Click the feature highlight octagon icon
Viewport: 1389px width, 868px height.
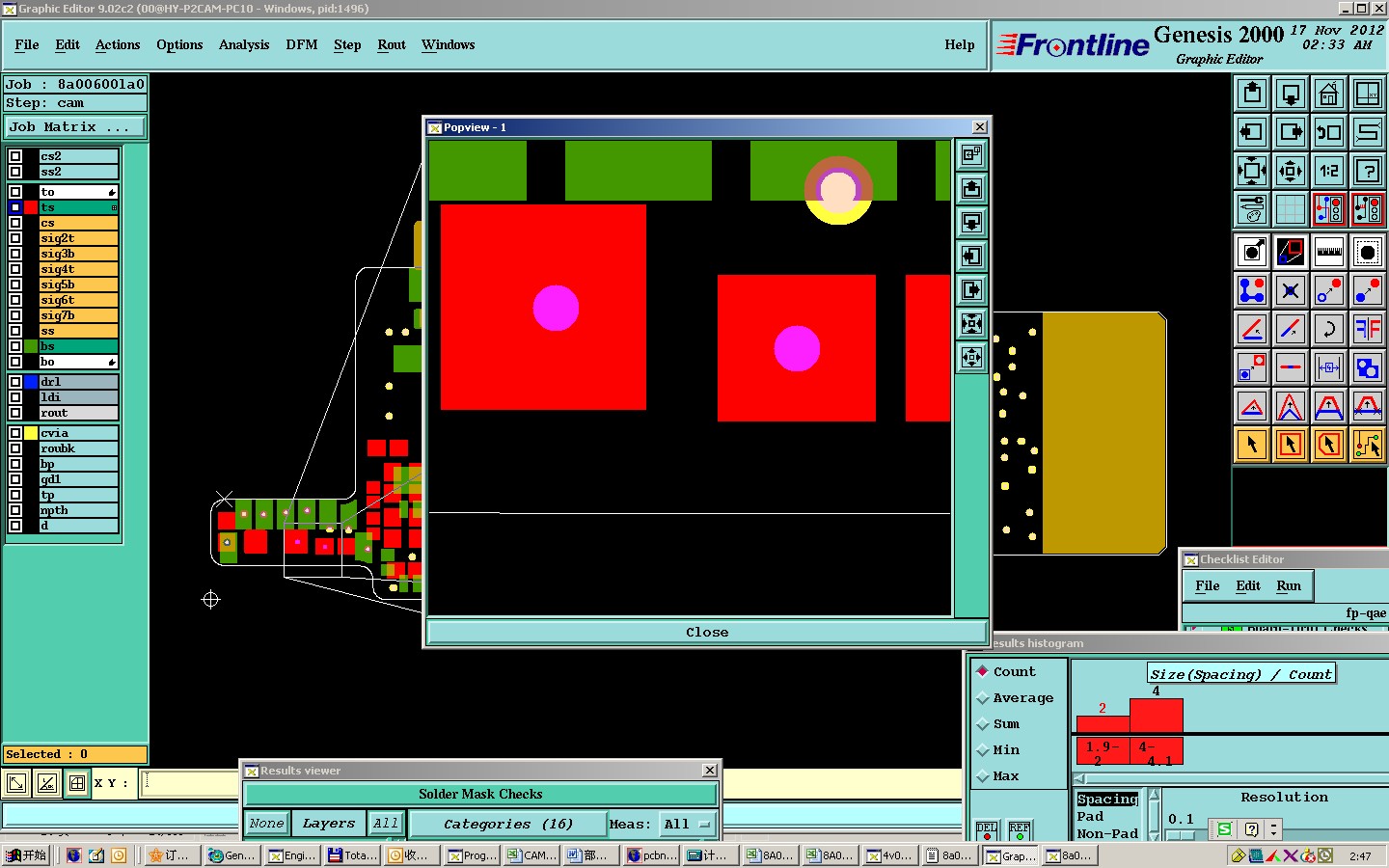point(1368,252)
